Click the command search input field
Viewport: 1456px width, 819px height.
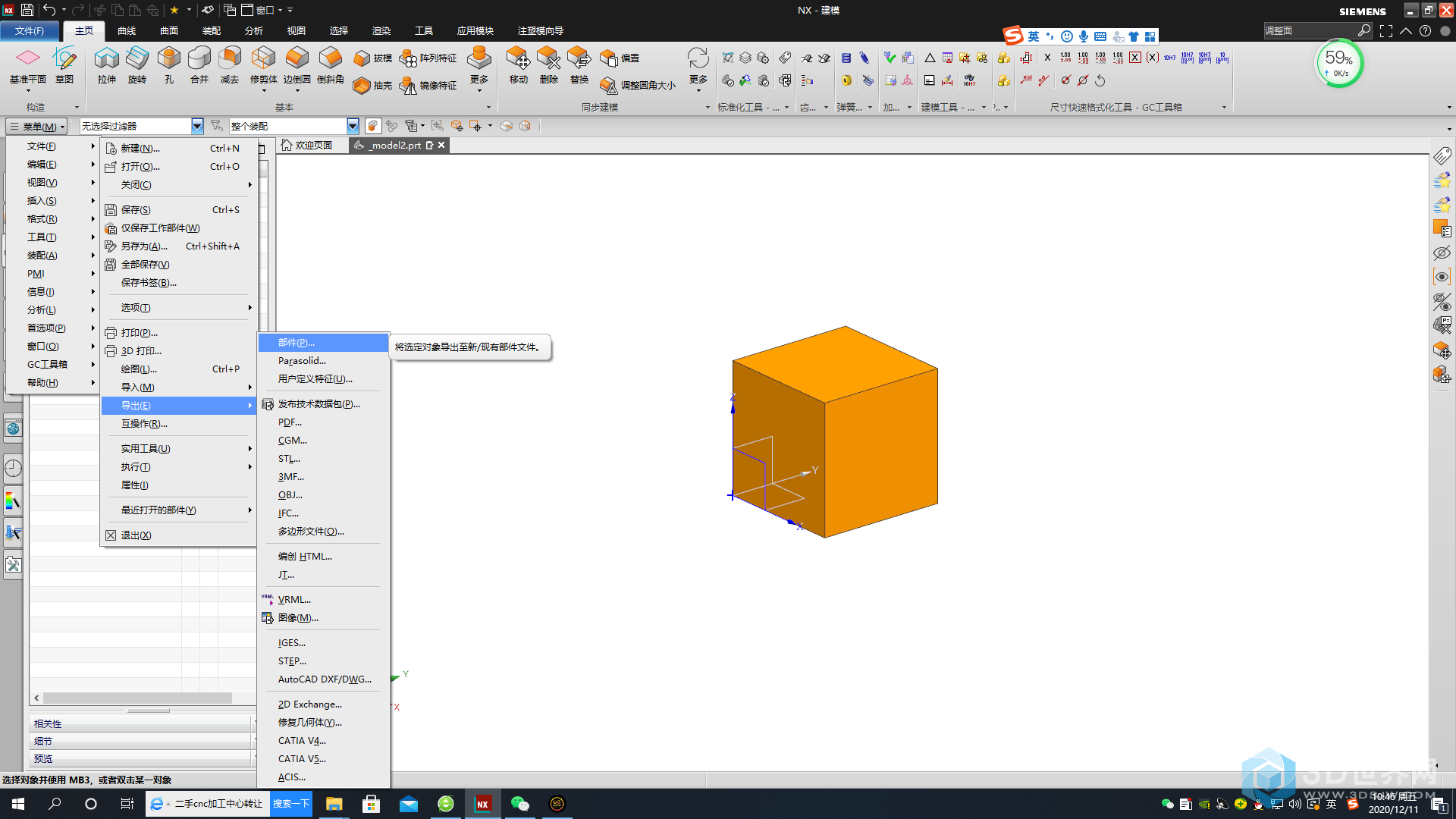1310,31
